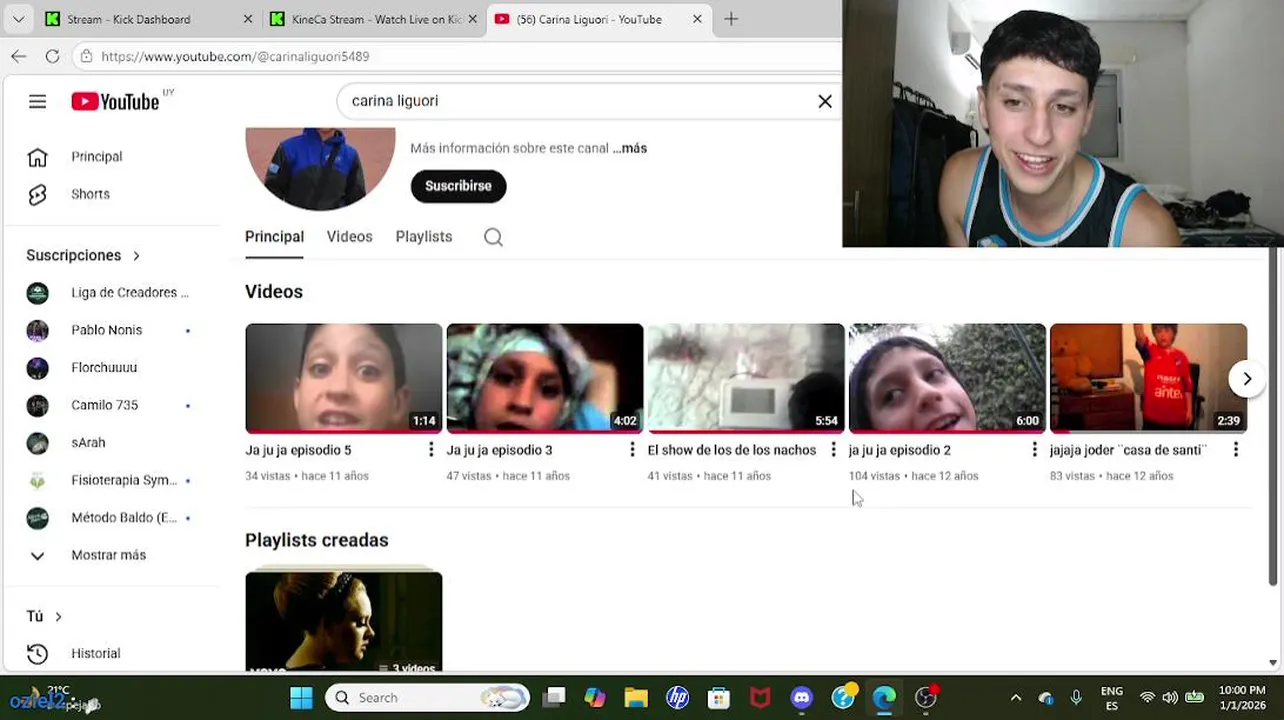Open the Ja ju ja episodio 5 thumbnail
Screen dimensions: 1284x720
[x=343, y=378]
